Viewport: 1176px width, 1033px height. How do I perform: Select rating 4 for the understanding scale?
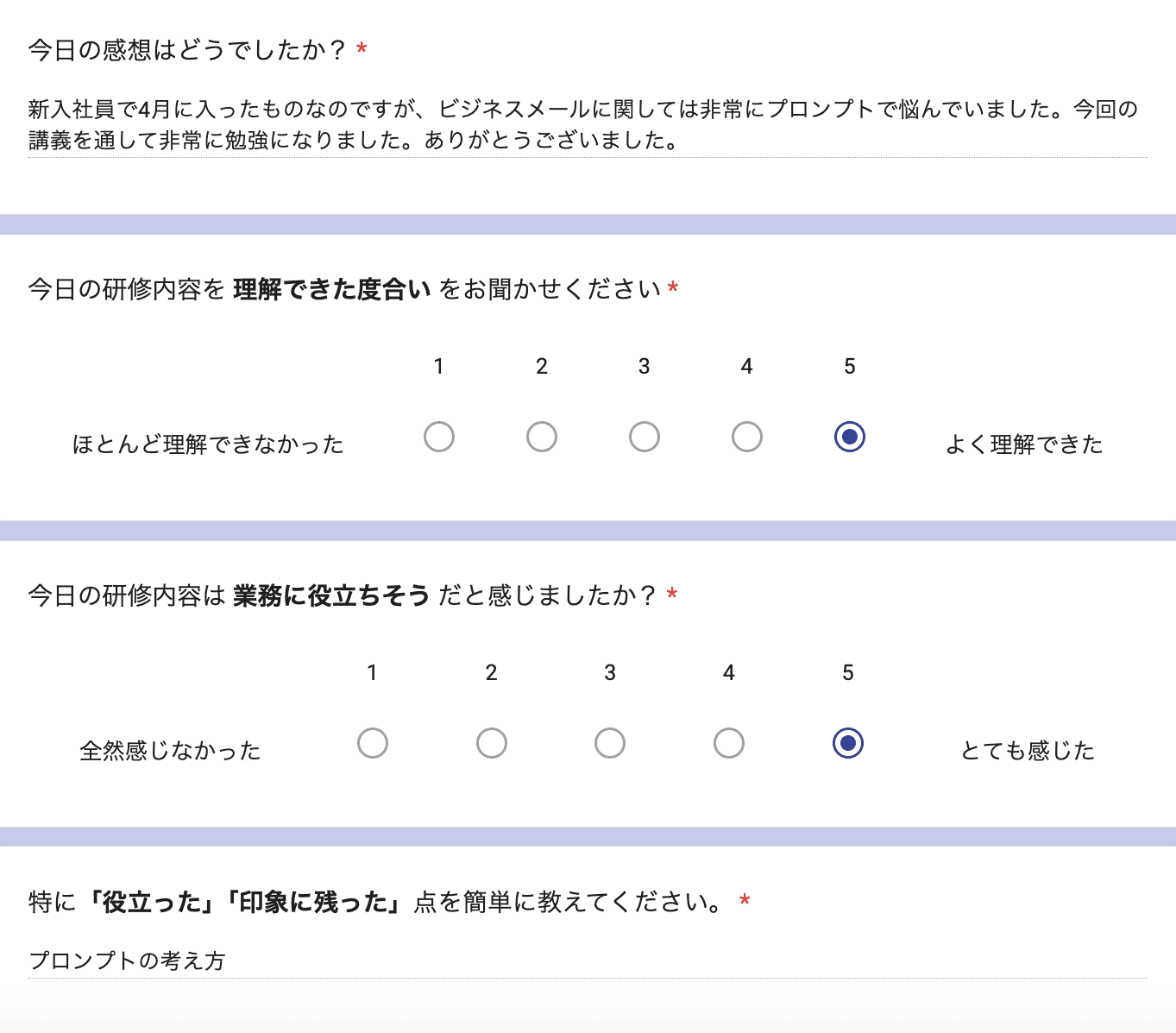[746, 437]
